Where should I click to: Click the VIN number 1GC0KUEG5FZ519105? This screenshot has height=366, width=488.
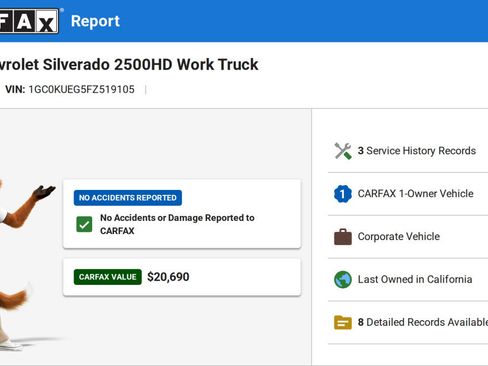pyautogui.click(x=81, y=89)
